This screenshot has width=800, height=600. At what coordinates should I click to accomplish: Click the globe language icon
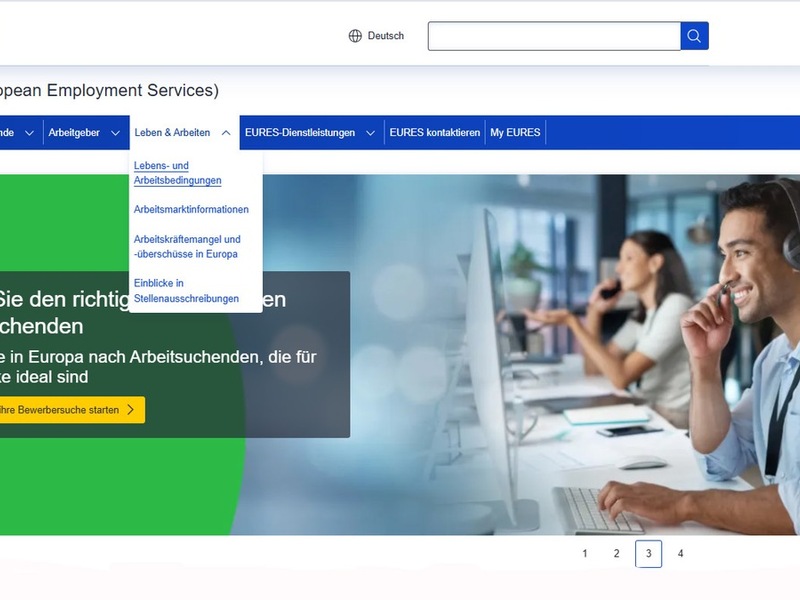coord(355,36)
